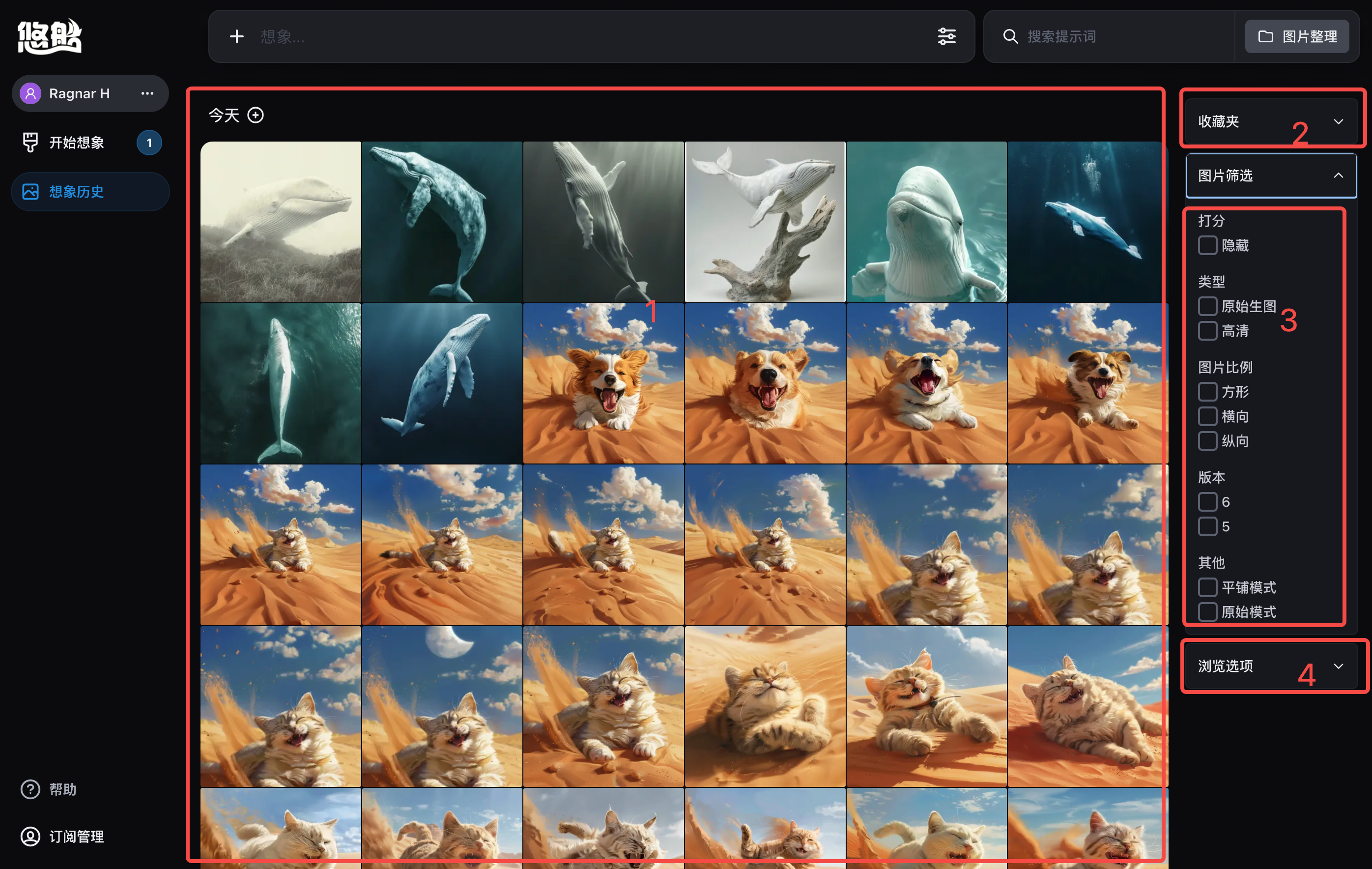Viewport: 1372px width, 869px height.
Task: Click the folder icon in 图片整理
Action: point(1265,36)
